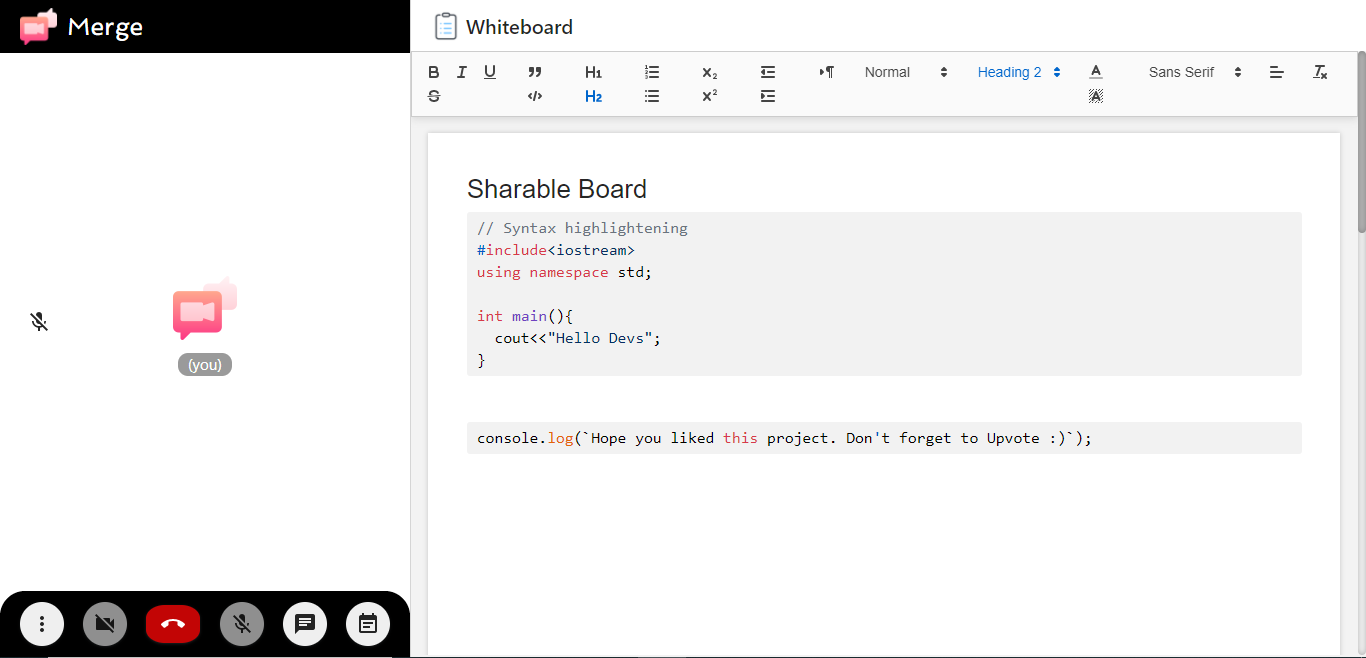Click the 'using namespace std;' line
Screen dimensions: 1366x658
[564, 272]
